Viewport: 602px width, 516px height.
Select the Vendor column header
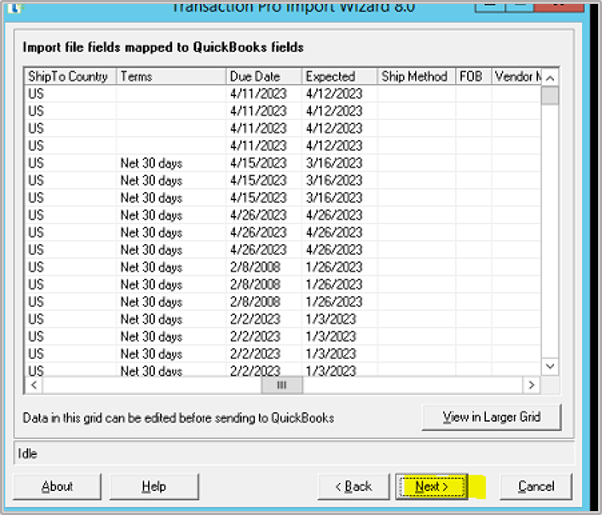tap(517, 76)
